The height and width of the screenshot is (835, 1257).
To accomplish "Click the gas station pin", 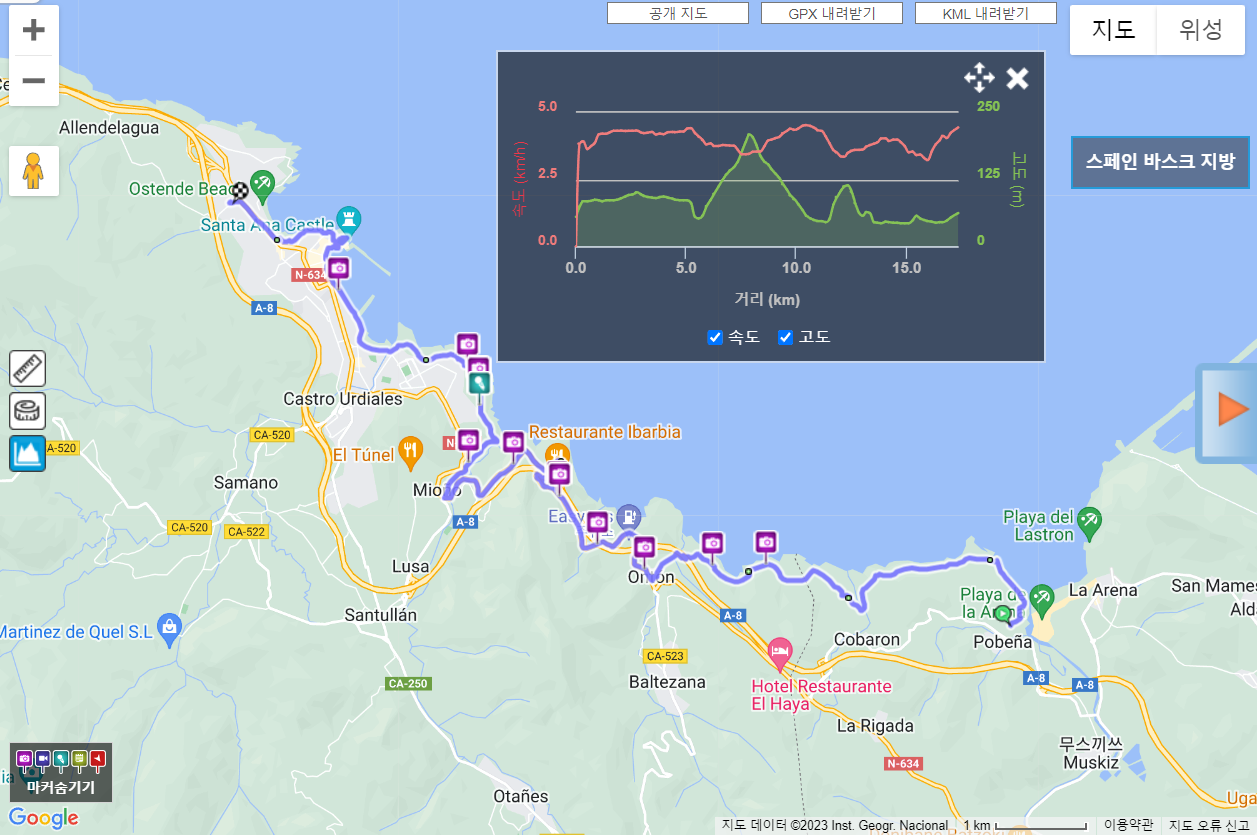I will click(x=627, y=516).
